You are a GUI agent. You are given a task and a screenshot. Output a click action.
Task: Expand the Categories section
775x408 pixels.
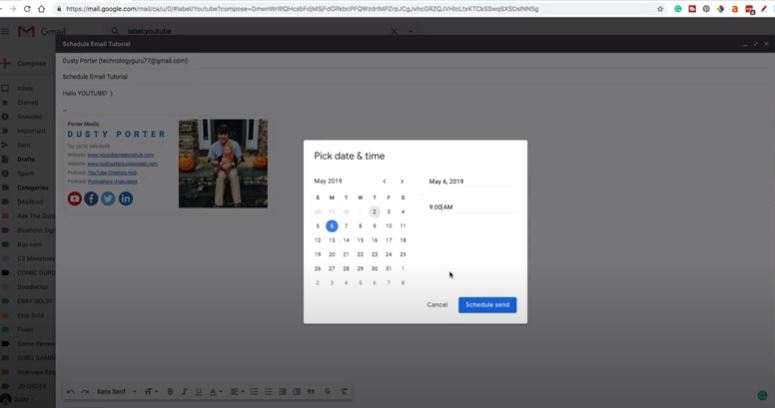pos(33,188)
